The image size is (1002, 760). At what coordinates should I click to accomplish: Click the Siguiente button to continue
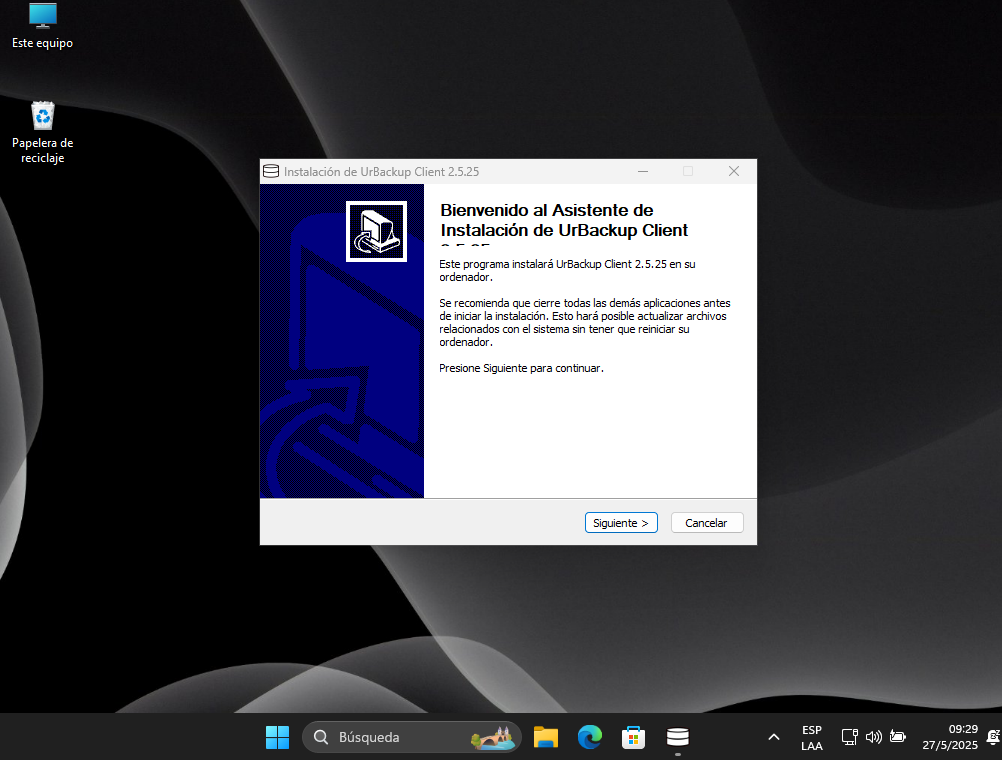(x=621, y=522)
